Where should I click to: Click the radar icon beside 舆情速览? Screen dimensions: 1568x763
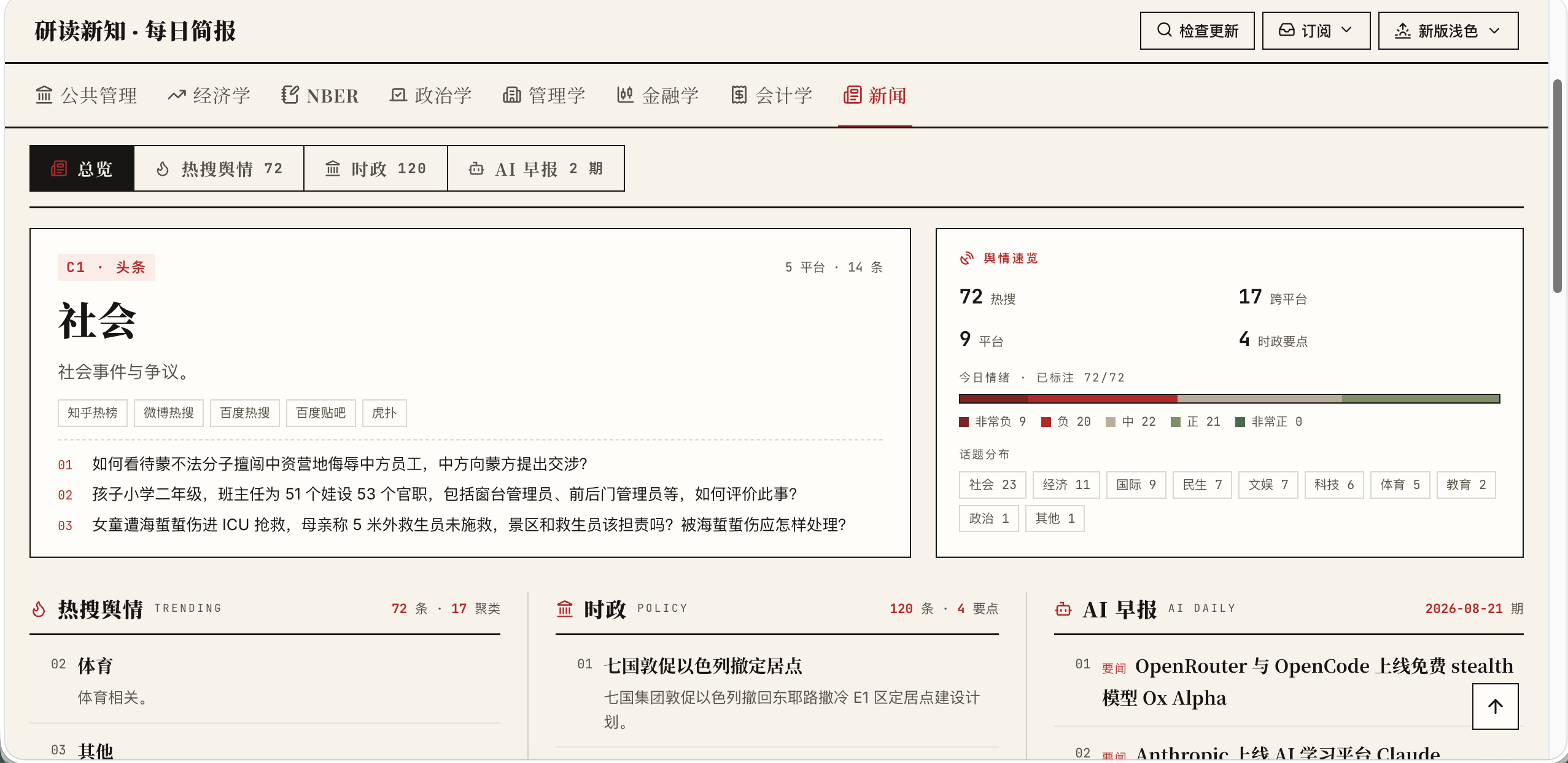tap(967, 258)
